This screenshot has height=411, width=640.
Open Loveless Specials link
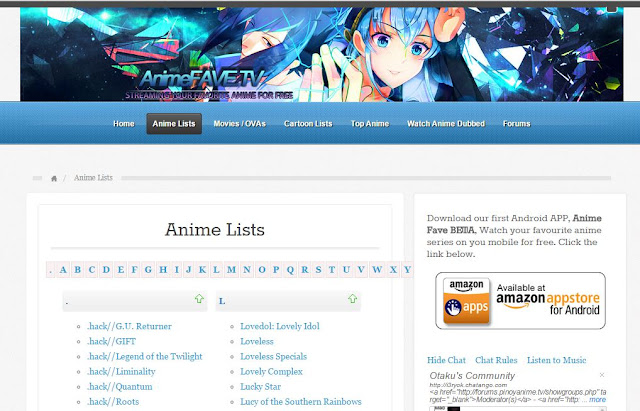point(273,356)
